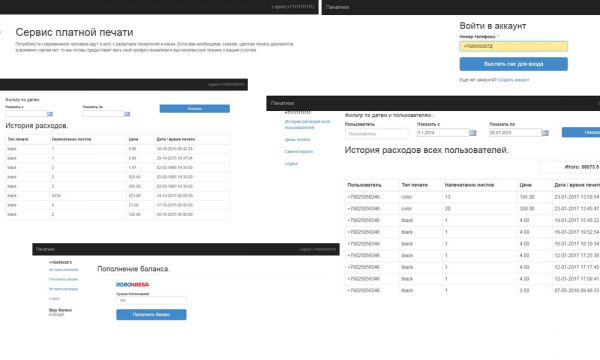Open Пополнить баланс link in balance sidebar
Viewport: 600px width, 360px height.
[64, 279]
